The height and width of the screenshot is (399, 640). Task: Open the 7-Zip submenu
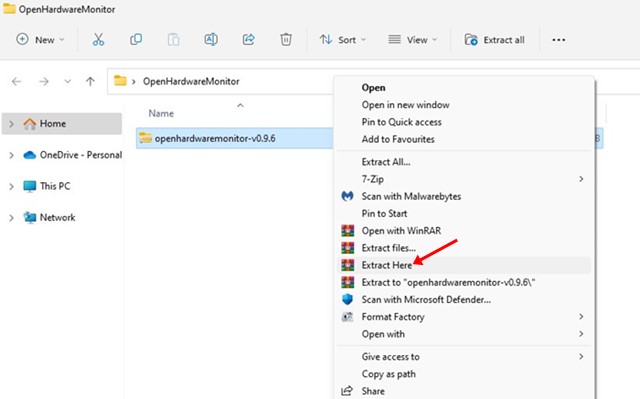[x=464, y=179]
